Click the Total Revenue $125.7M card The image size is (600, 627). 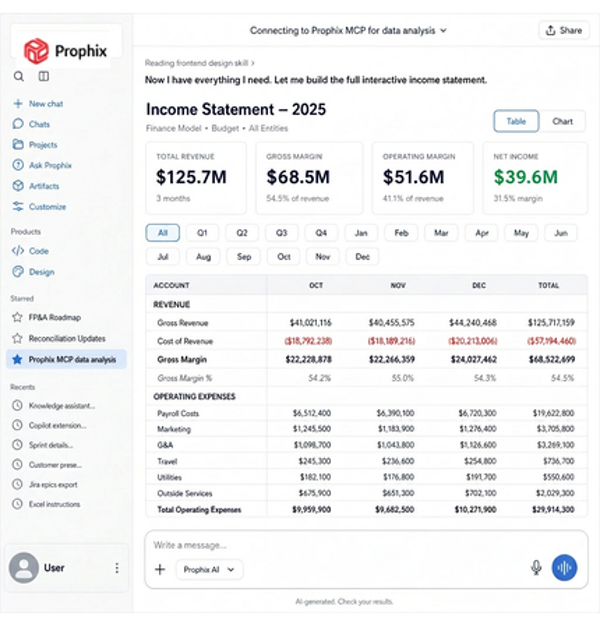point(196,178)
